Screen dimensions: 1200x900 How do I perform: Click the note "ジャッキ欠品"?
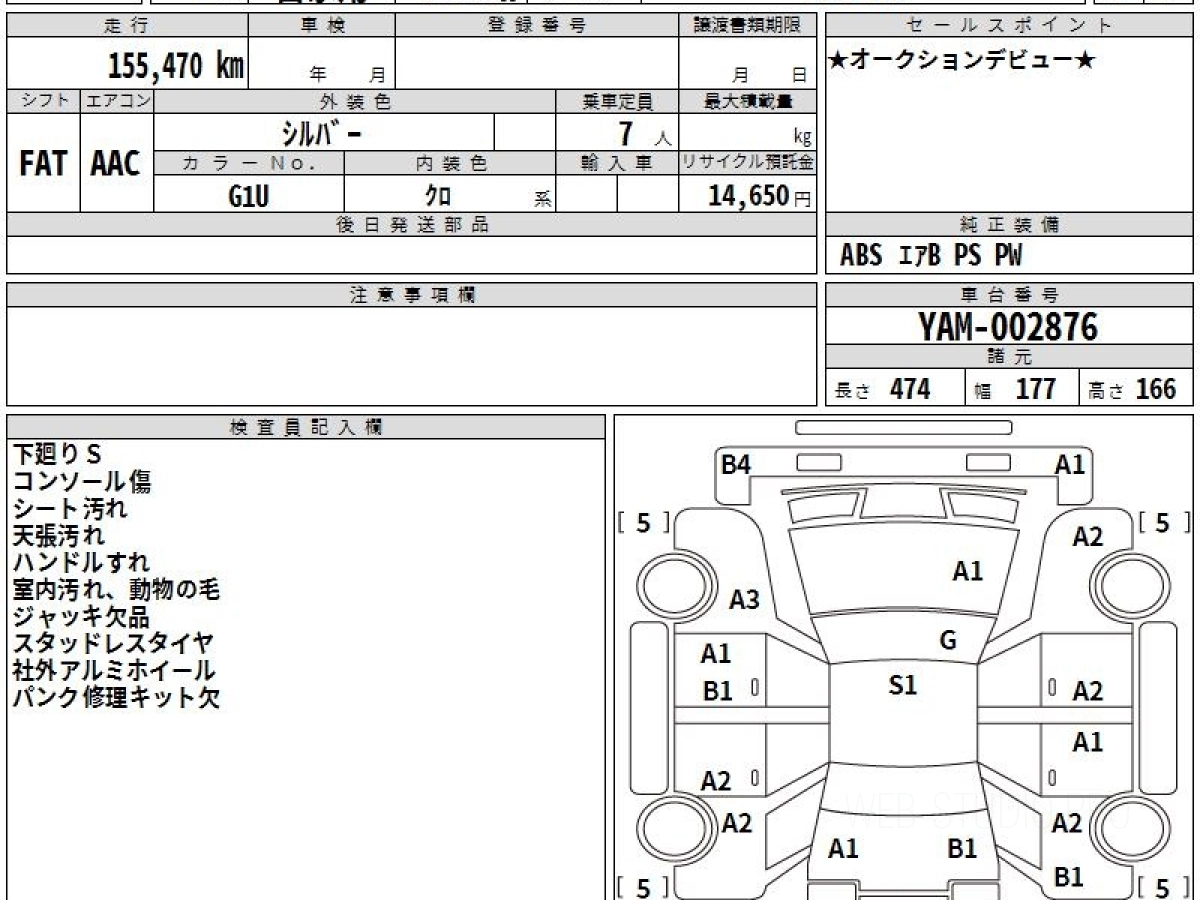(x=81, y=616)
